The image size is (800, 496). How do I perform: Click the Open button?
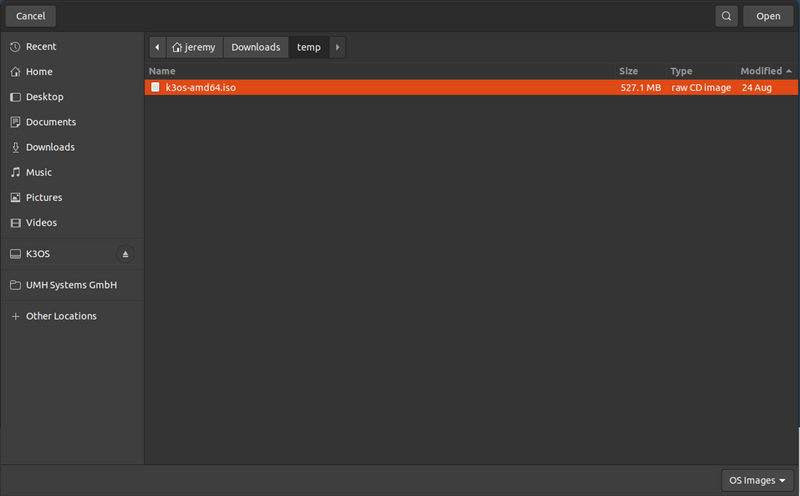click(768, 16)
